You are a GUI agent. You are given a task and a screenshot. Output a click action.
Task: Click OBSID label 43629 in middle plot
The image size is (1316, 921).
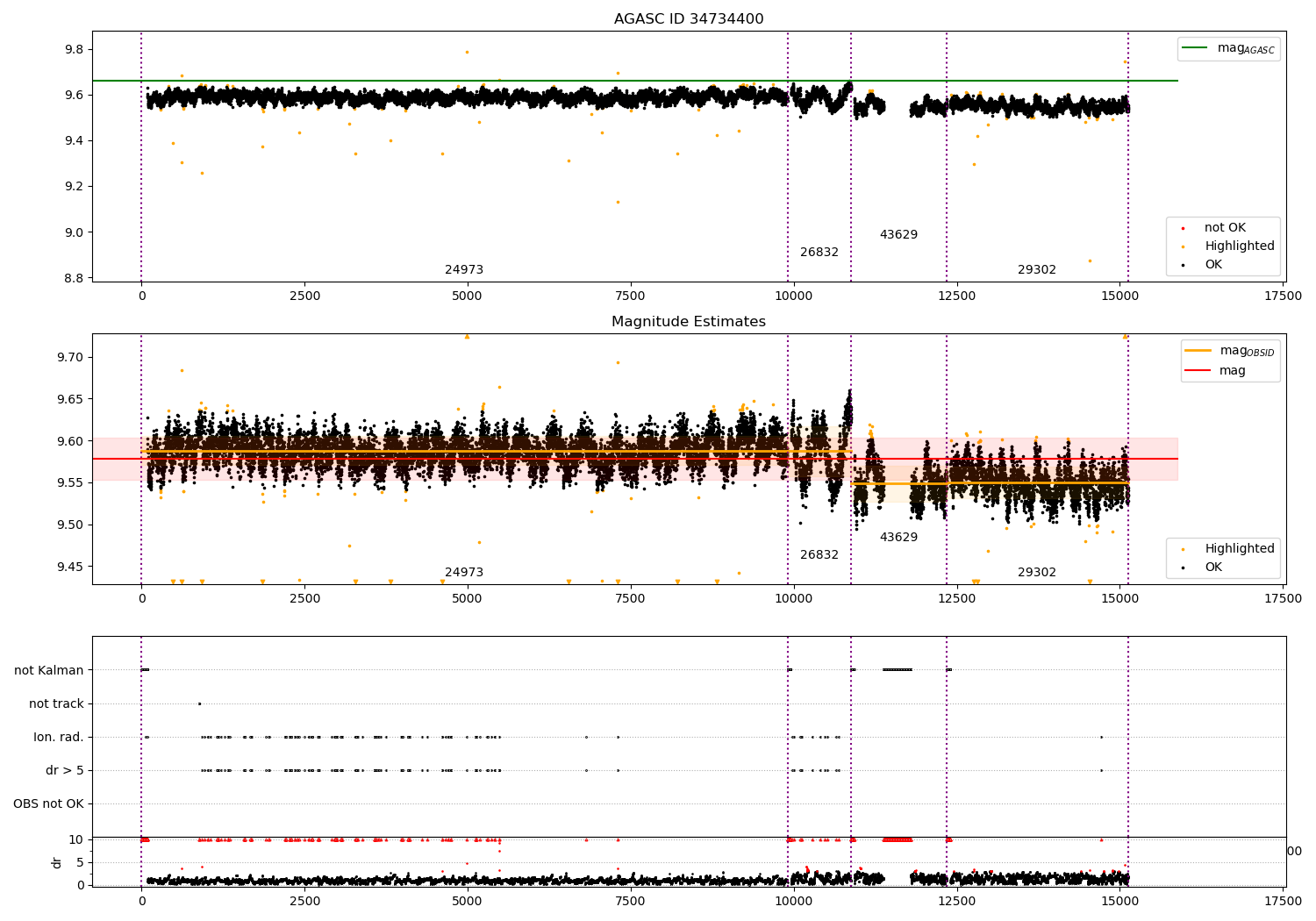click(x=898, y=538)
